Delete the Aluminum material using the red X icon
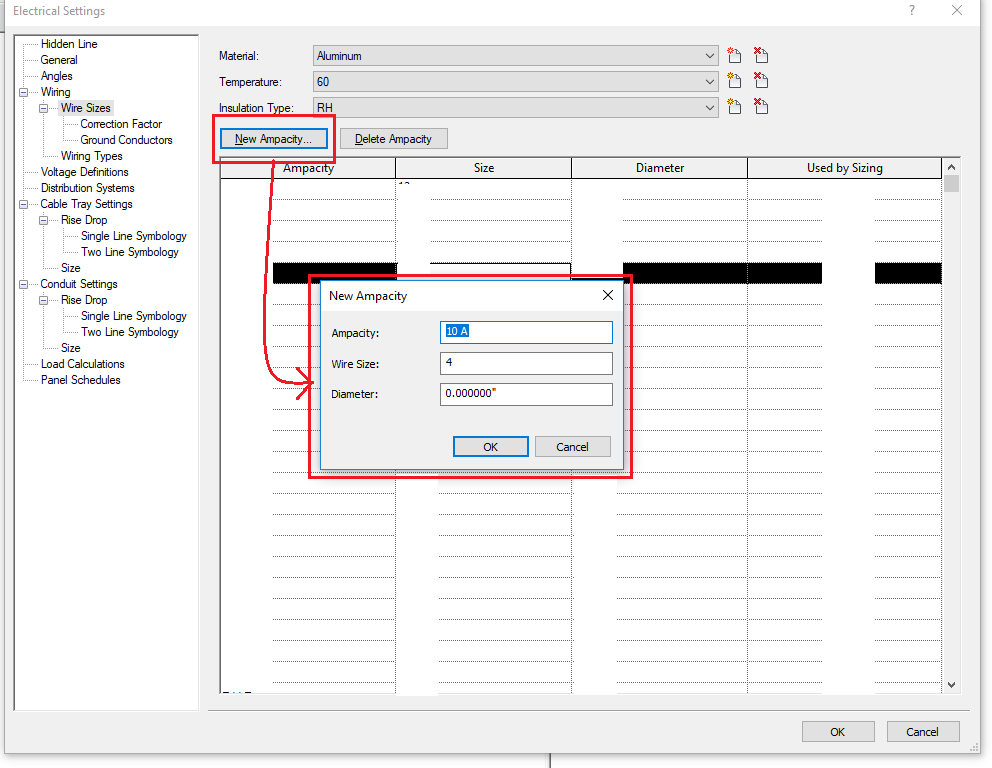992x768 pixels. (x=761, y=55)
